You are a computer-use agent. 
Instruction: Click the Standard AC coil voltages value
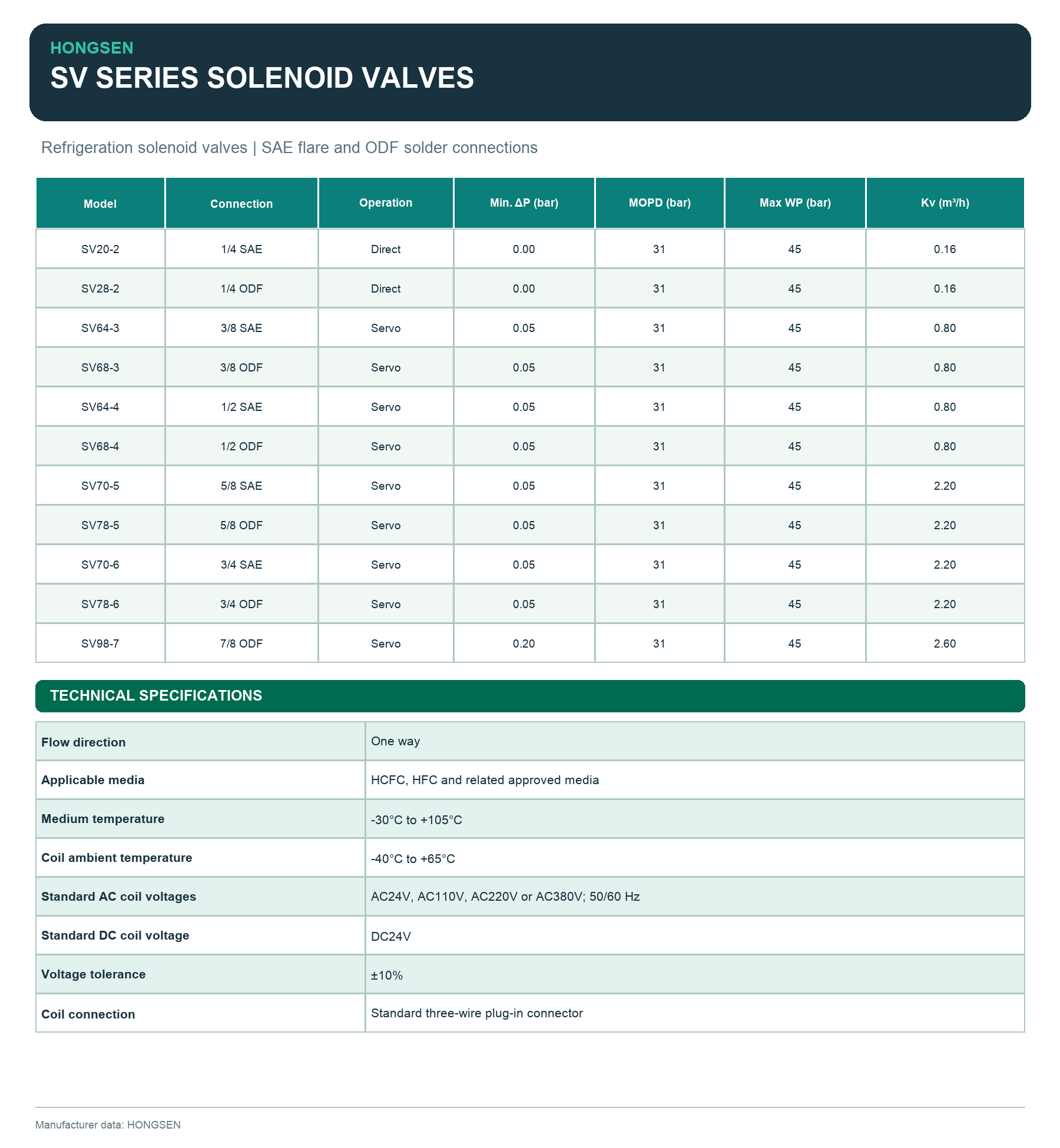(505, 897)
